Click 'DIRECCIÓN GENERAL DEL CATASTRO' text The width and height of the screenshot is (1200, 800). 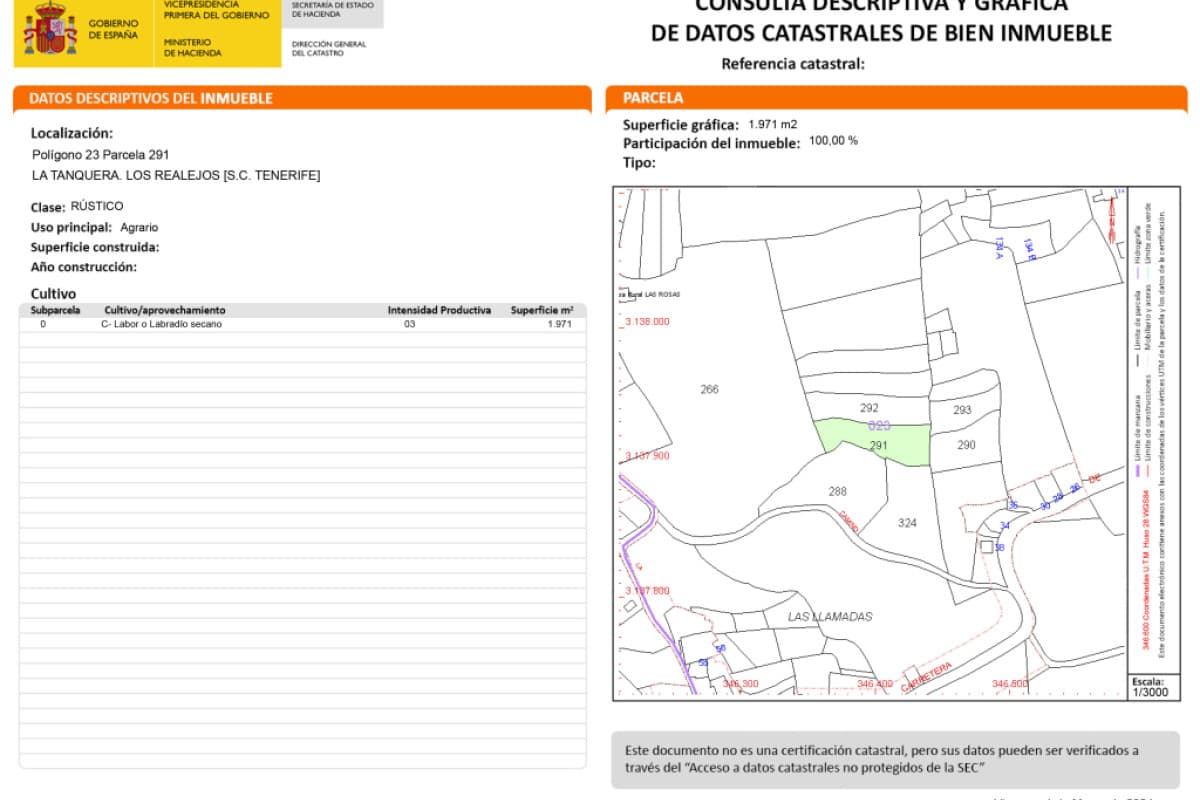pyautogui.click(x=329, y=48)
